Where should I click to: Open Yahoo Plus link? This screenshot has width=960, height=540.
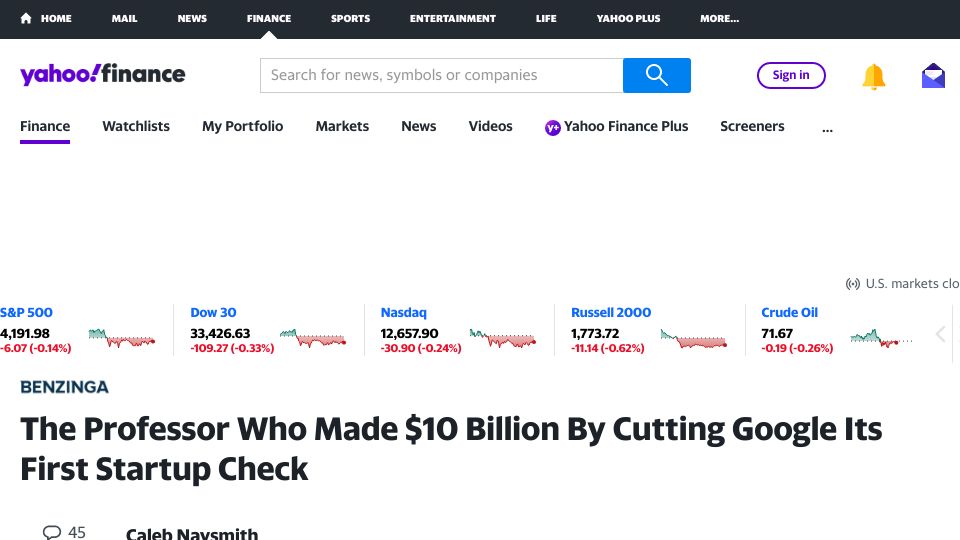(x=628, y=18)
